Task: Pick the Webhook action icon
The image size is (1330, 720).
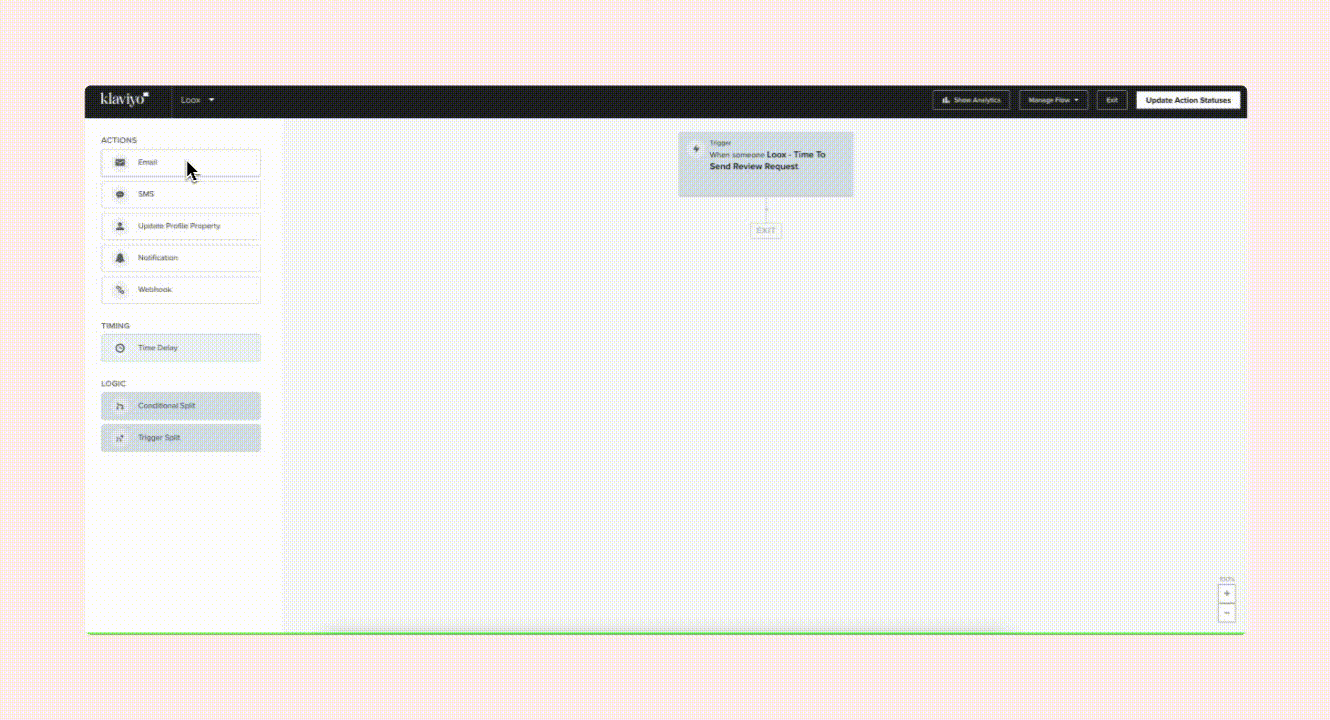Action: coord(120,290)
